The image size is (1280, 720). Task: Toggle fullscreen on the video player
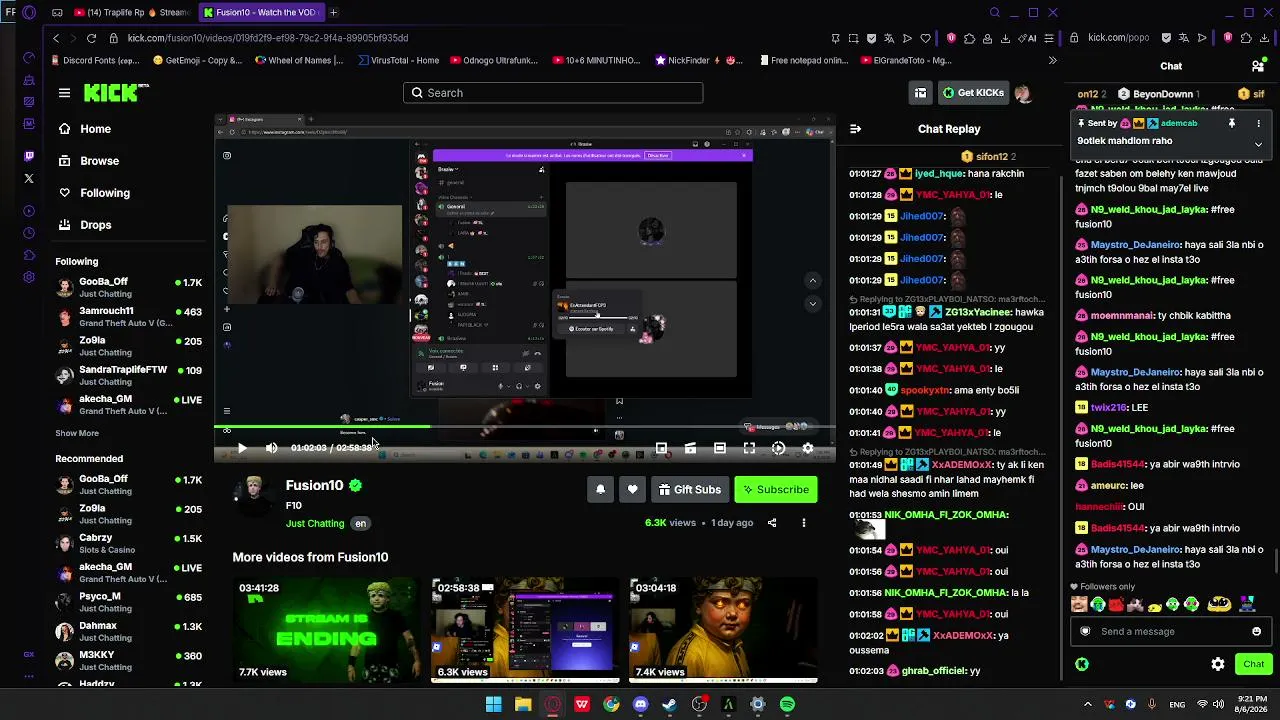click(749, 448)
